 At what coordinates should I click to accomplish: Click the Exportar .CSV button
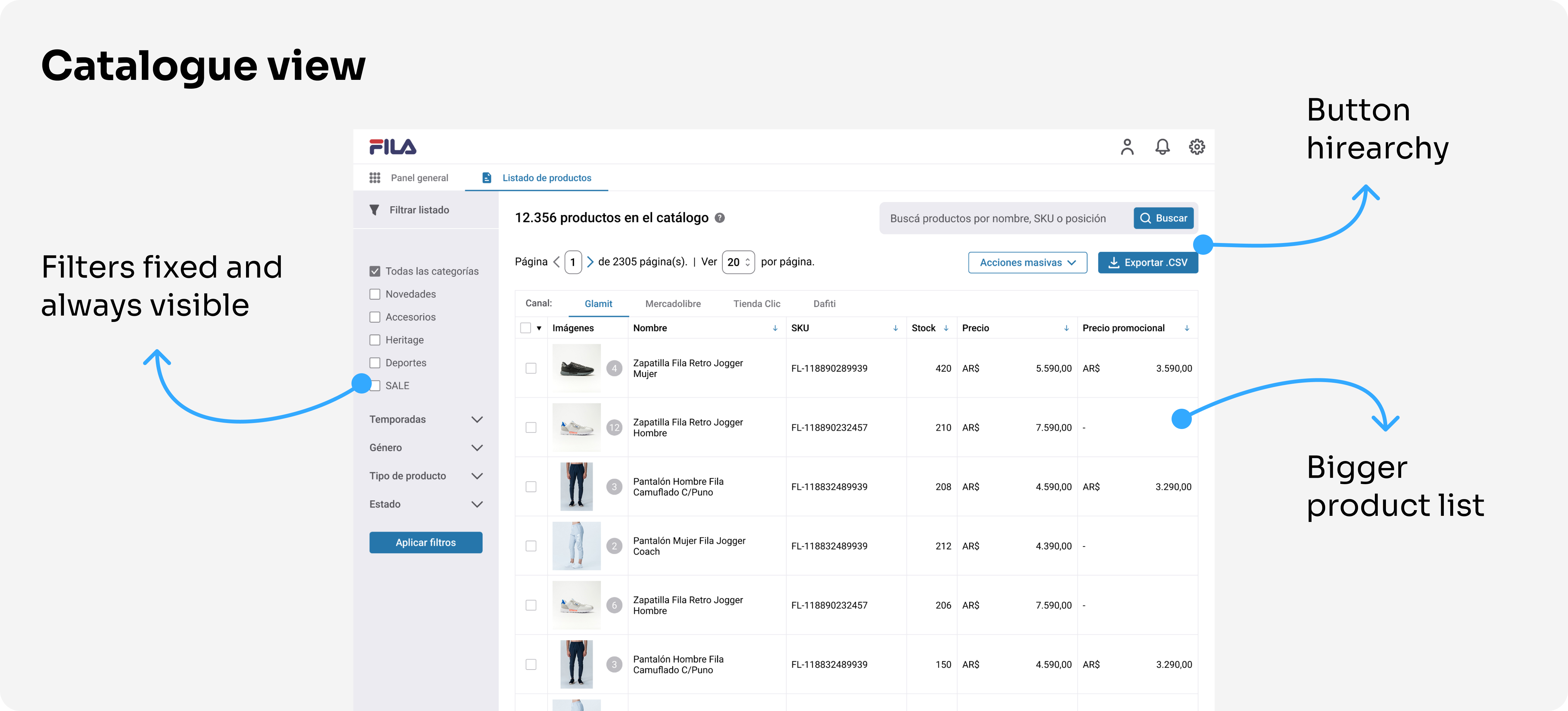pos(1148,263)
